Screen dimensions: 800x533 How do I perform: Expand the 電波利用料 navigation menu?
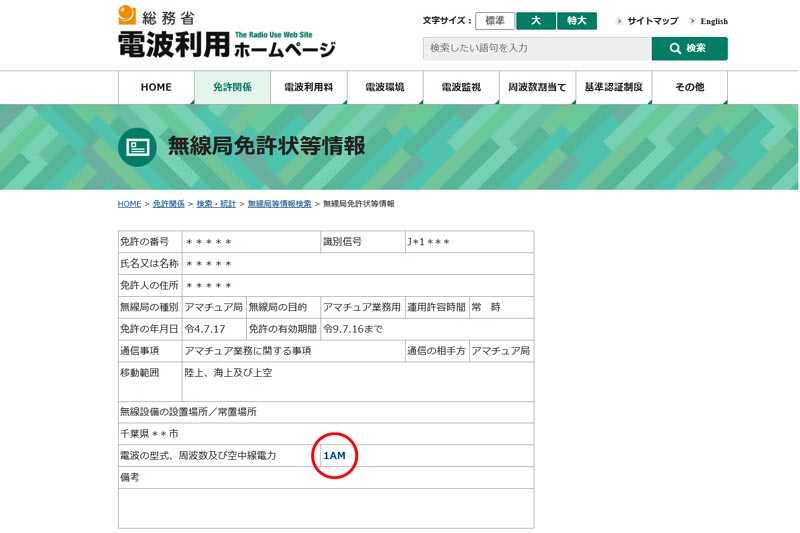click(308, 87)
